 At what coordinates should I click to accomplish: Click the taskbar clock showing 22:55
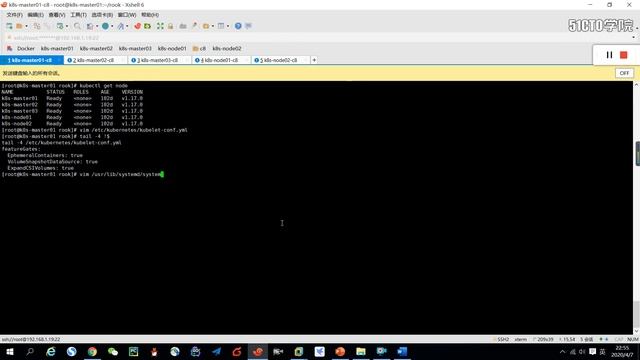tap(622, 351)
